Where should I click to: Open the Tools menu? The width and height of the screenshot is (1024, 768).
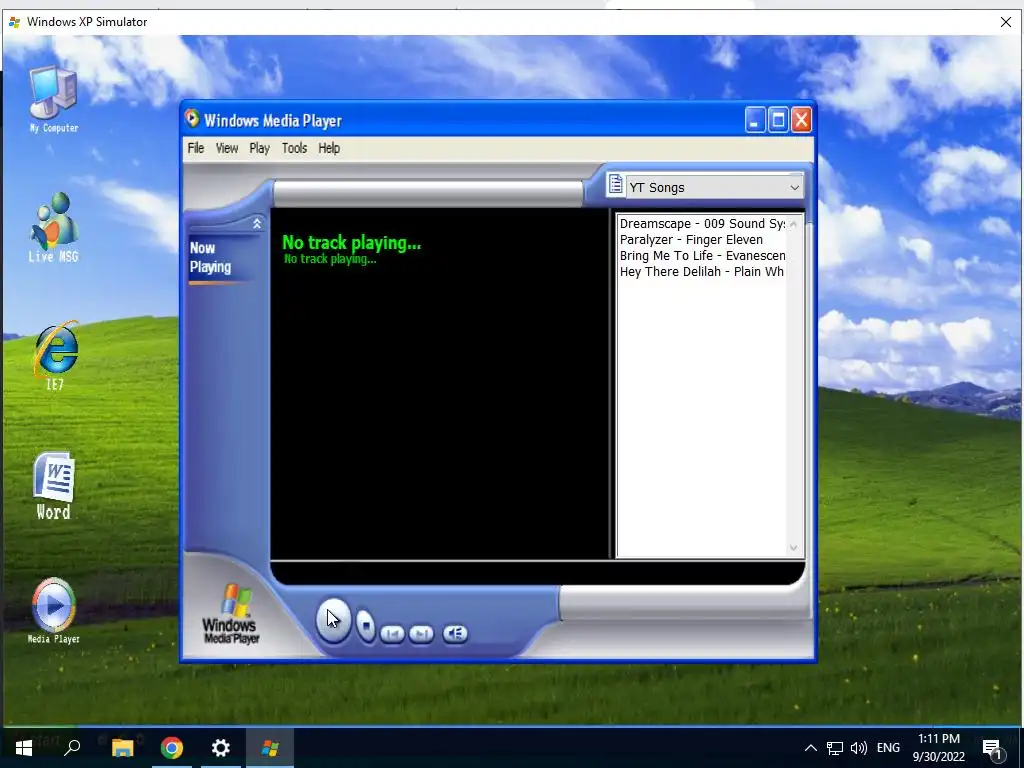294,148
